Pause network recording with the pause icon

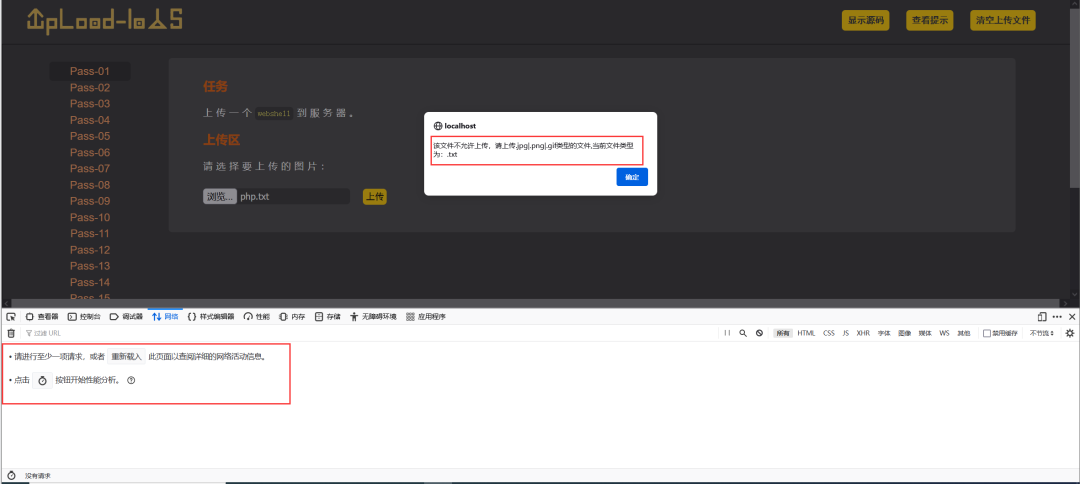[727, 333]
